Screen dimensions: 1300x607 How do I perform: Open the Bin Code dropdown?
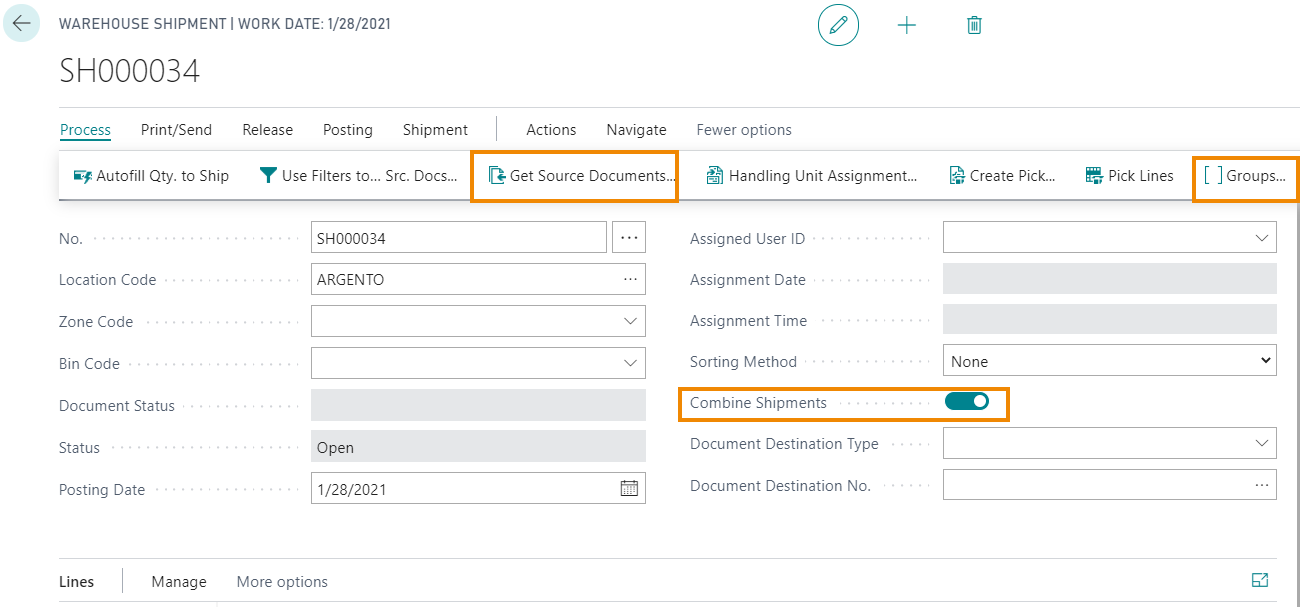pyautogui.click(x=630, y=363)
